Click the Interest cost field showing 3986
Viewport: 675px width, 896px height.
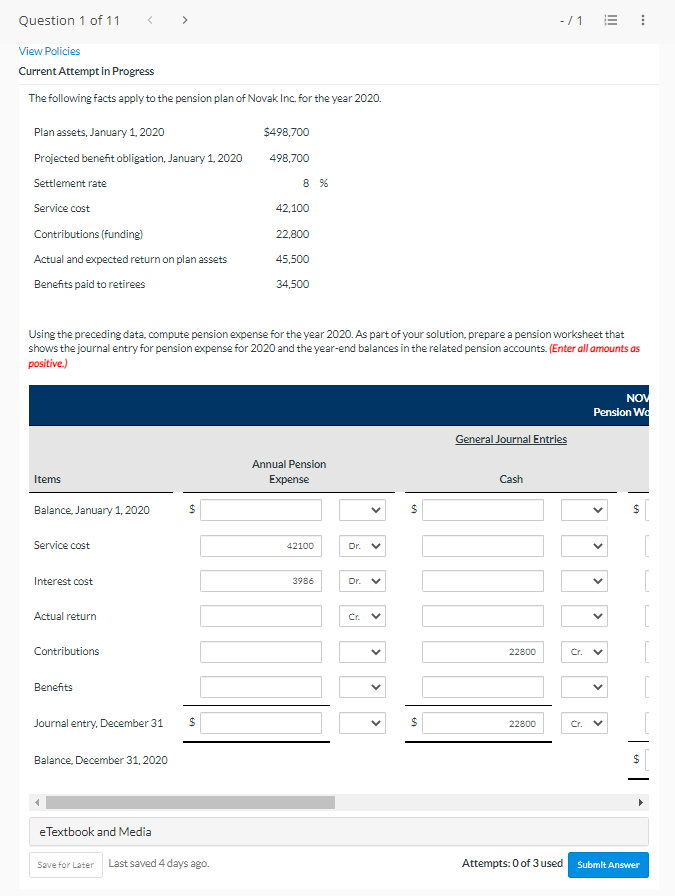(260, 581)
